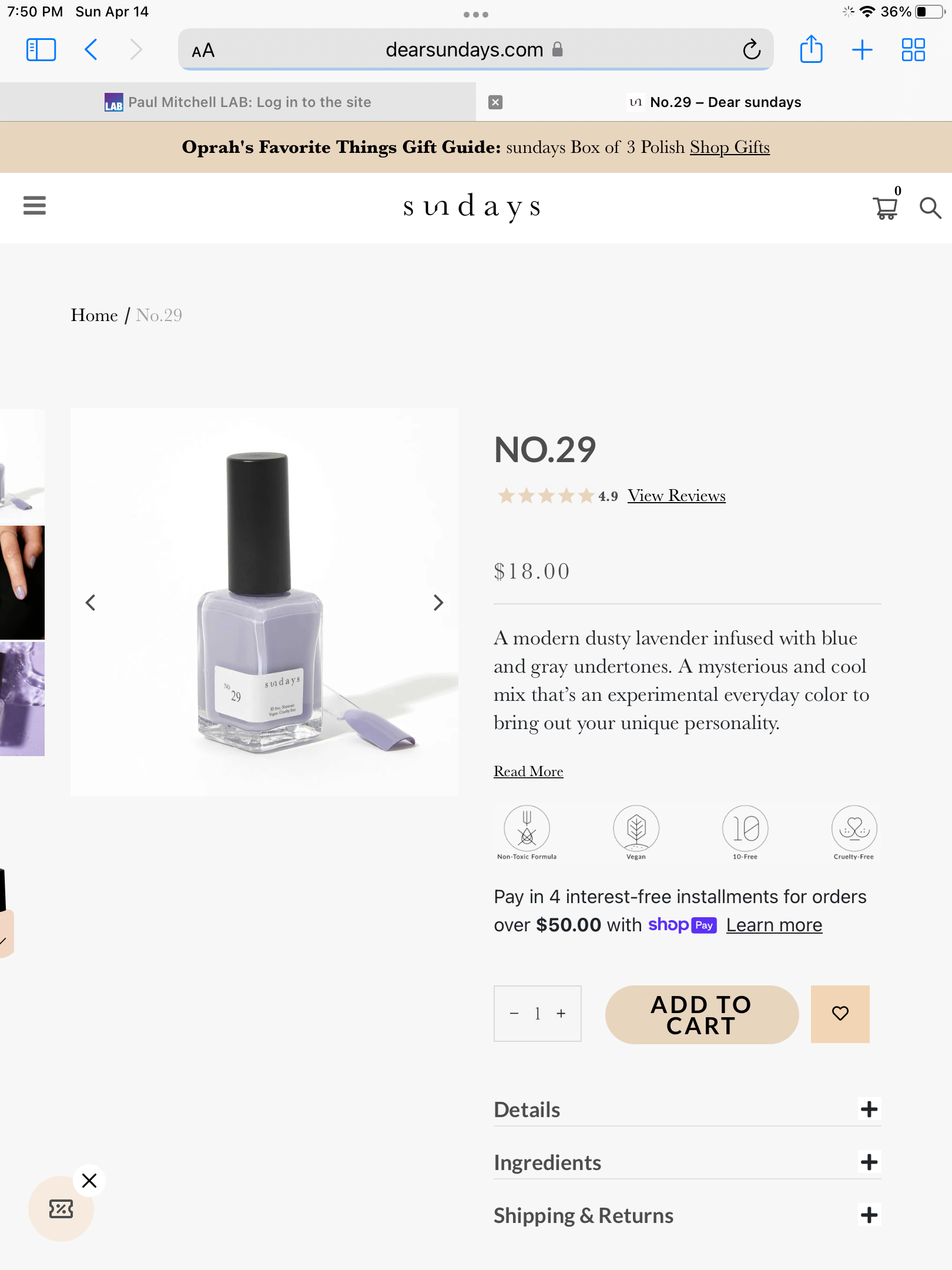Increase quantity with the plus stepper

point(561,1014)
